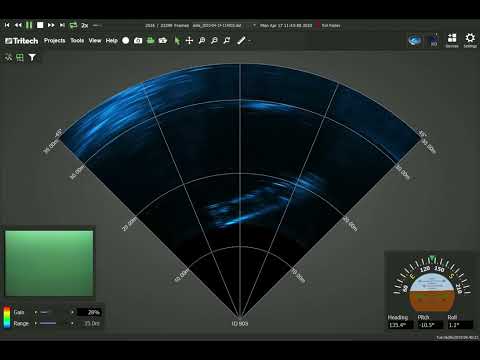Click the green video camera thumbnail

(x=49, y=263)
